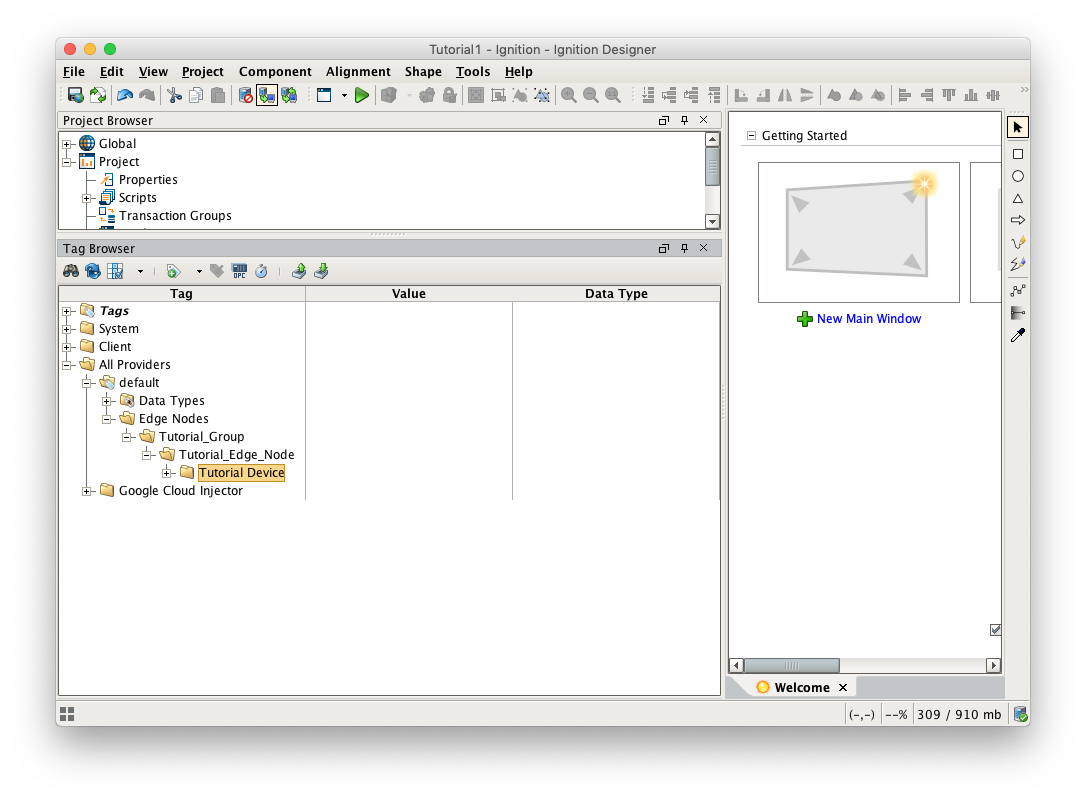Viewport: 1086px width, 800px height.
Task: Open the OPC browser icon
Action: pyautogui.click(x=239, y=271)
